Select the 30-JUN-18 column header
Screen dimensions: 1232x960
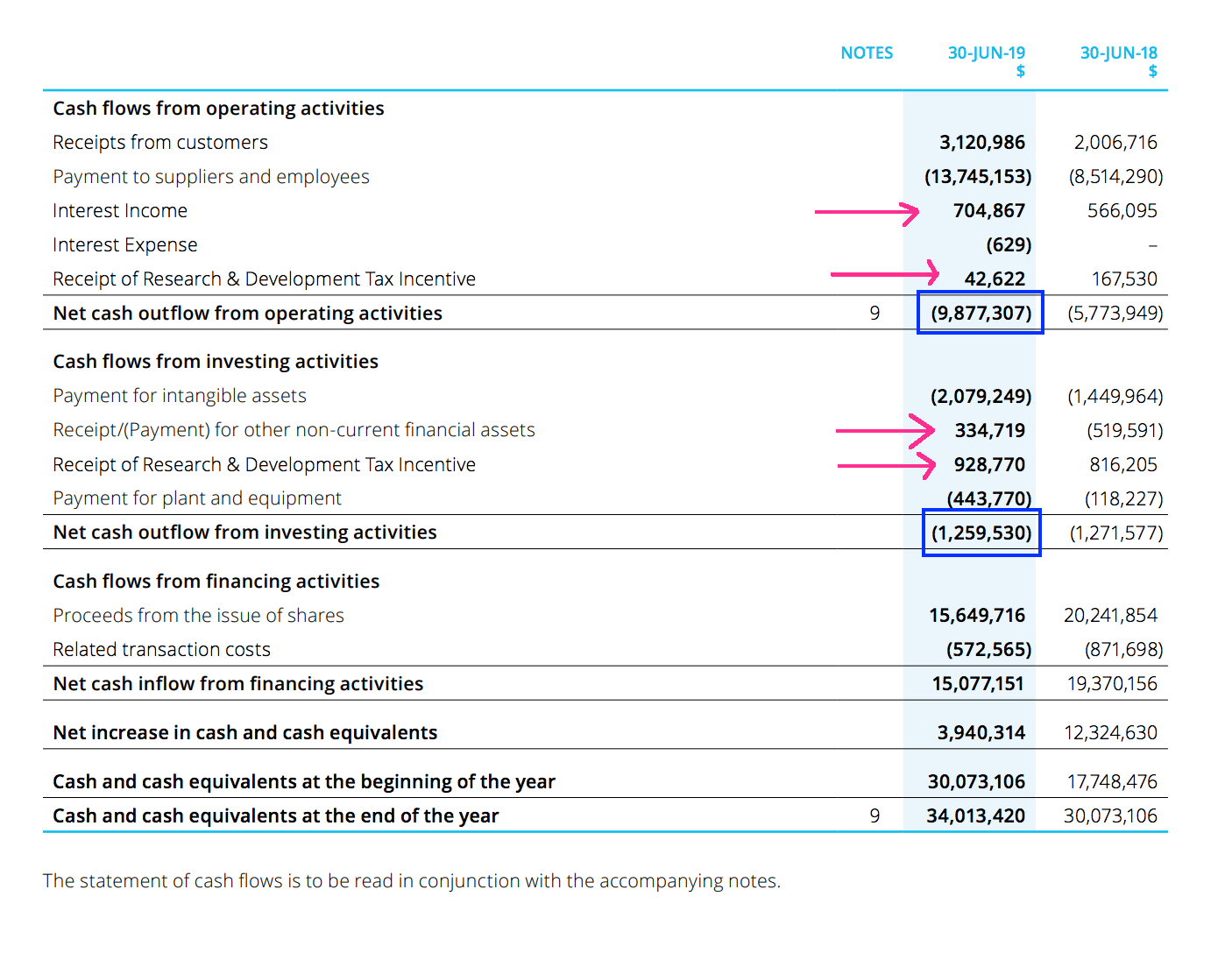coord(1118,53)
